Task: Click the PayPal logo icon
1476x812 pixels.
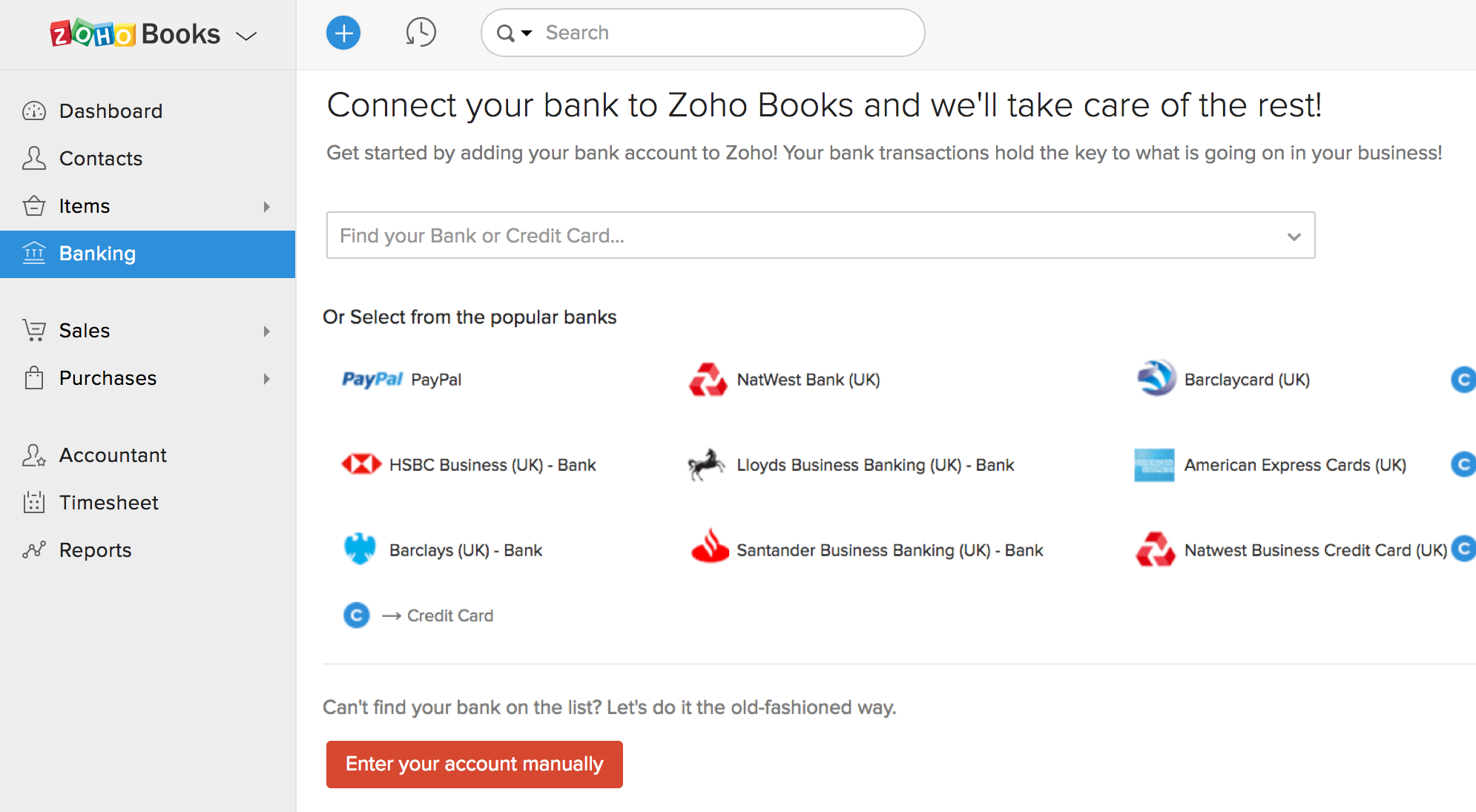Action: point(372,380)
